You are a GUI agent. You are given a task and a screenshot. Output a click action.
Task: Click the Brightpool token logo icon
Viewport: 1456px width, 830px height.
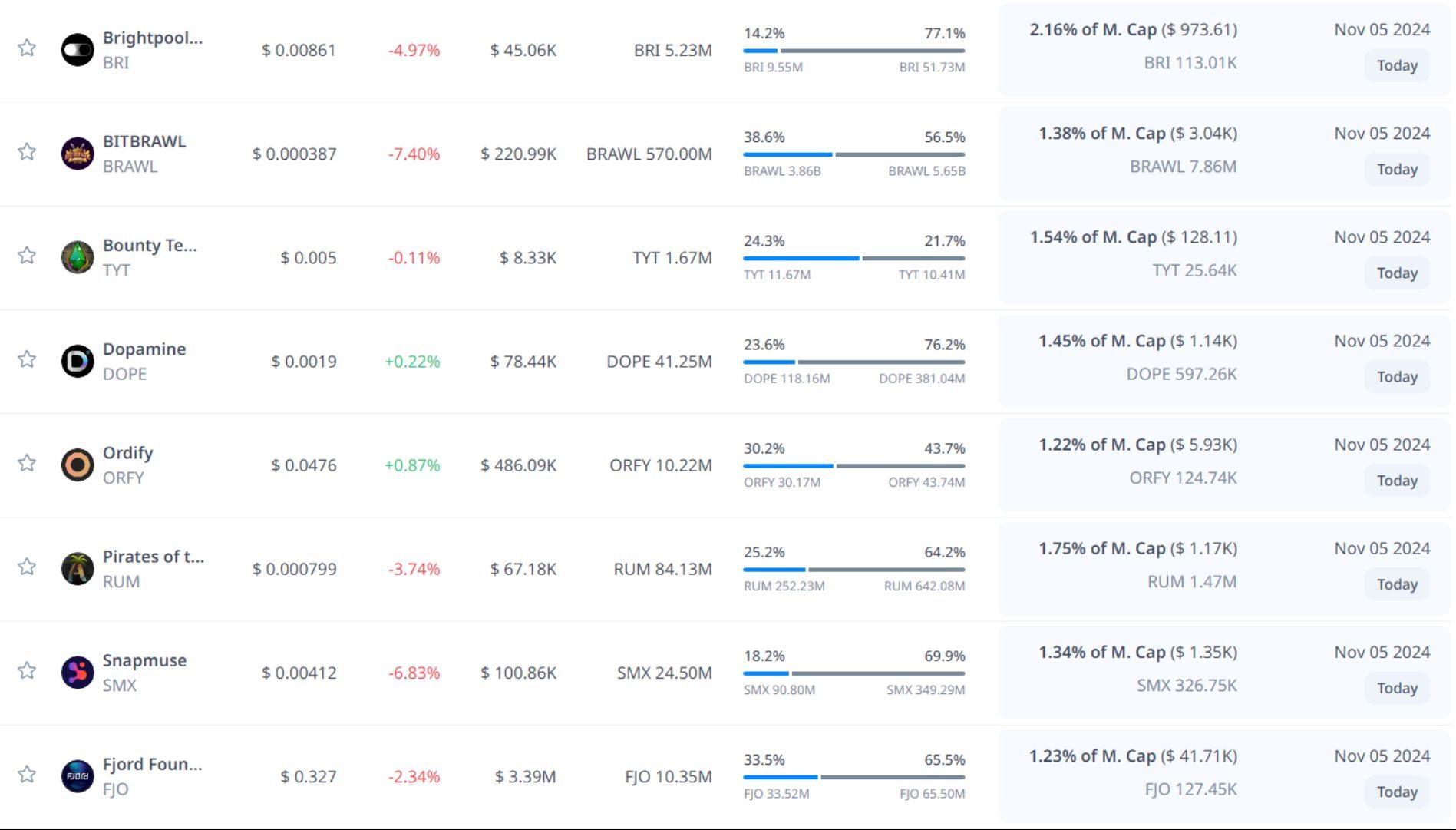point(78,50)
